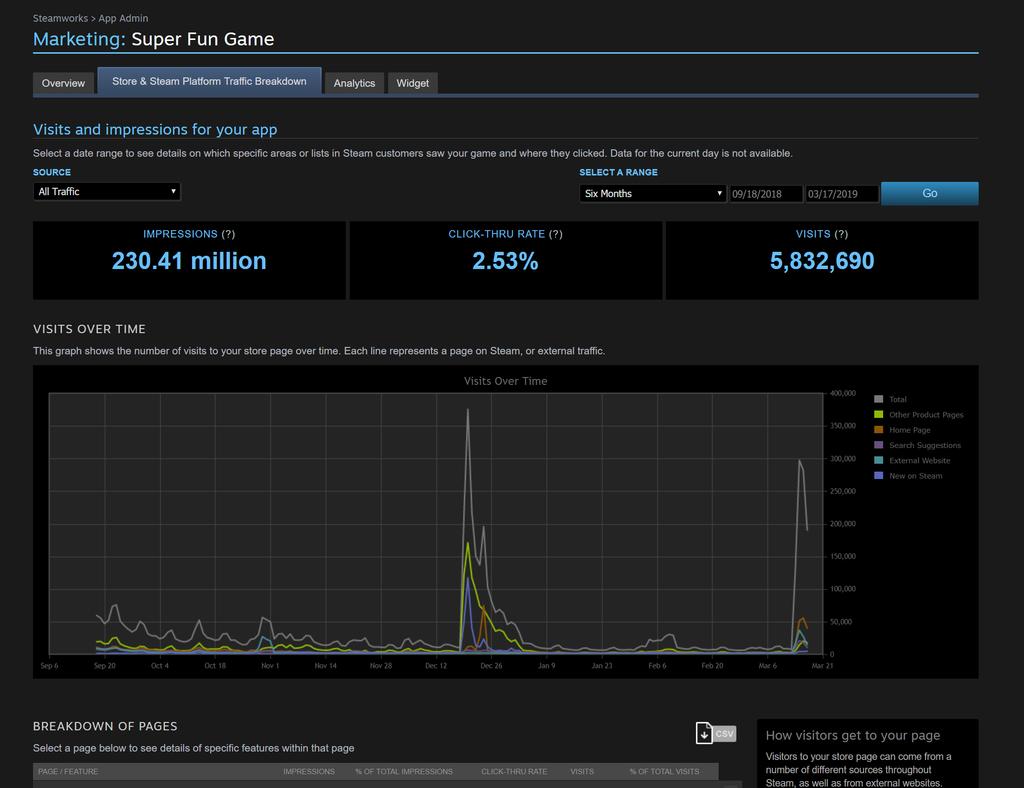Select Store & Steam Platform Traffic Breakdown tab
The width and height of the screenshot is (1024, 788).
click(209, 81)
